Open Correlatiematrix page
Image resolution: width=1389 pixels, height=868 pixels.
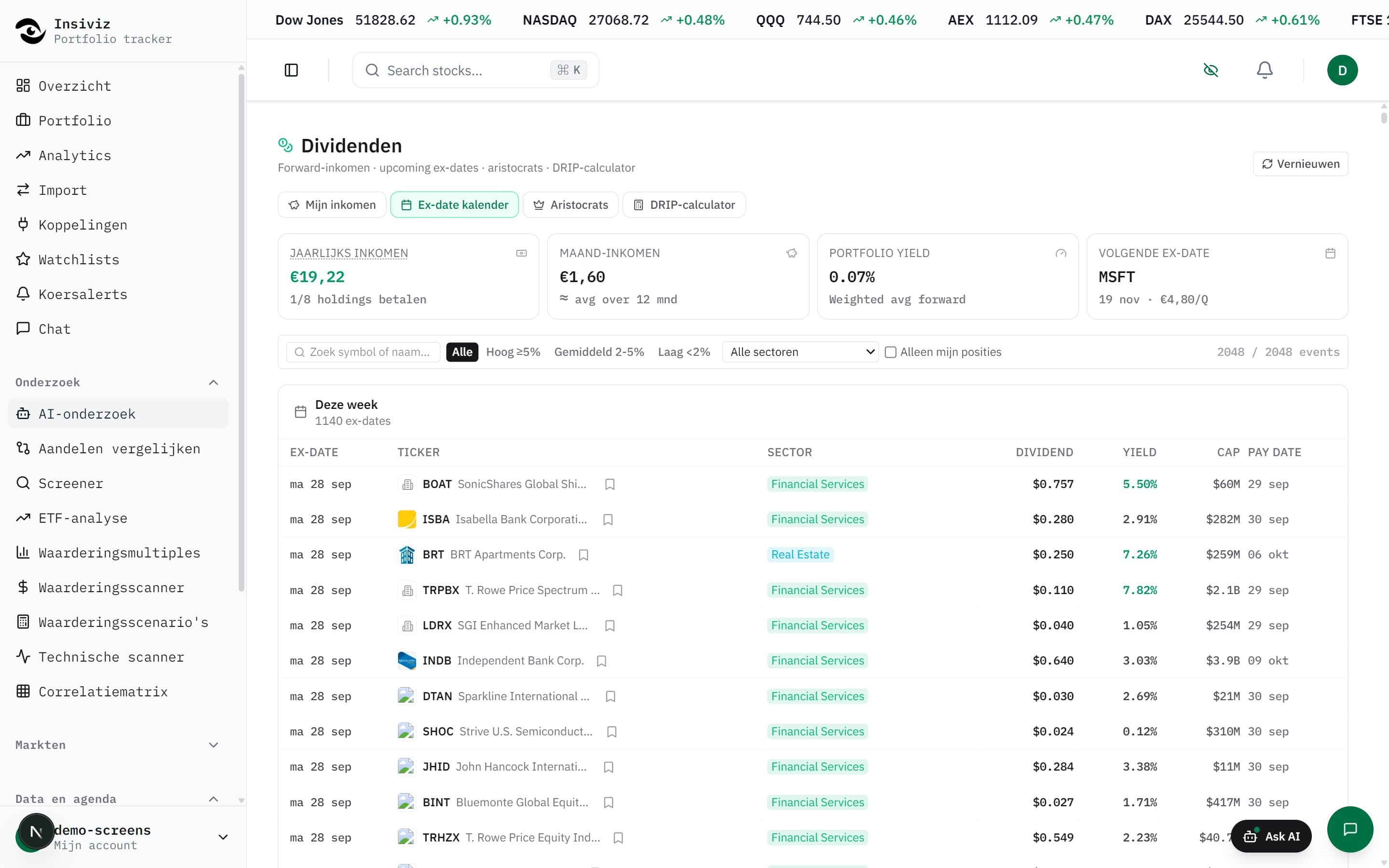tap(118, 692)
